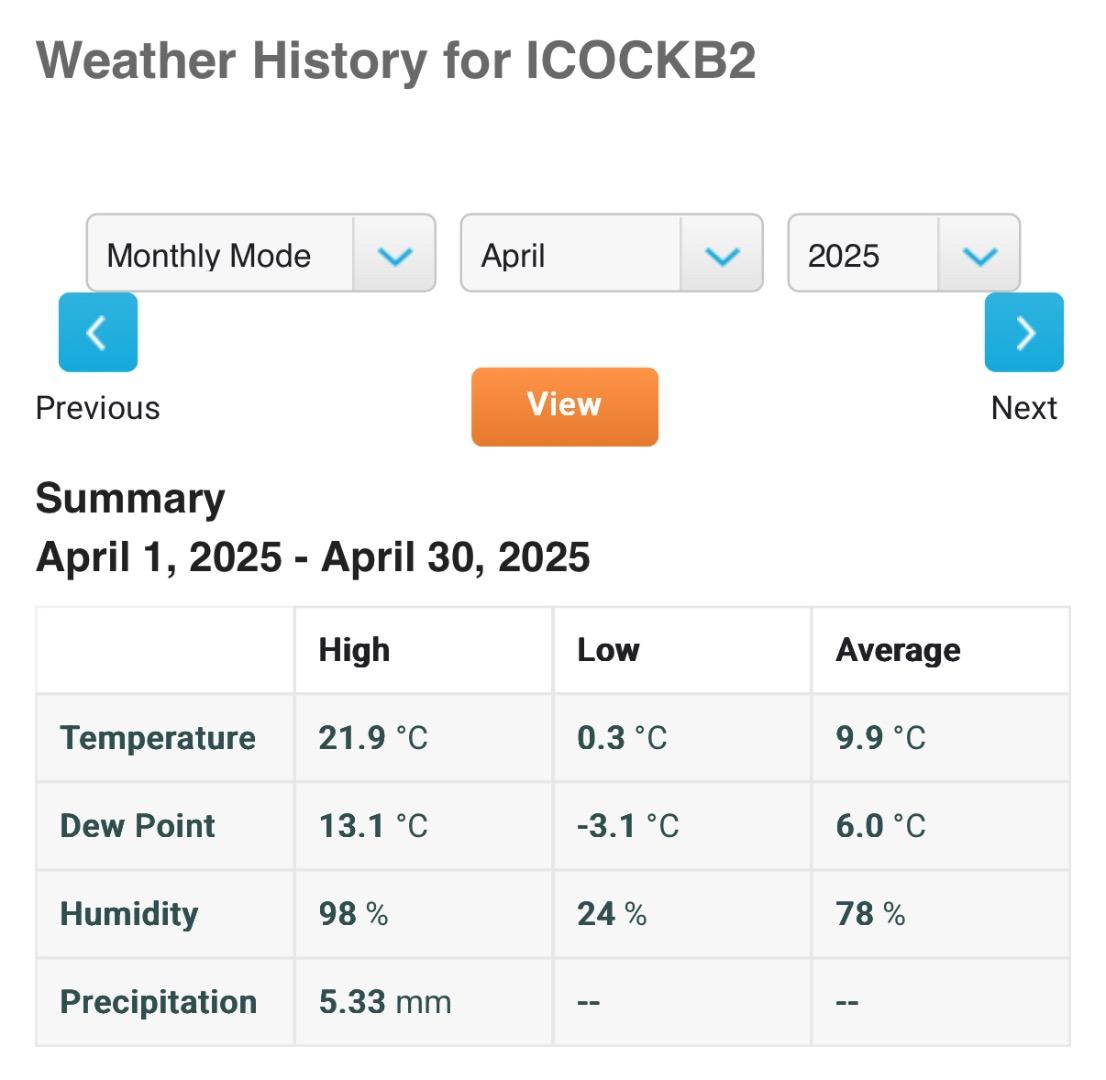The image size is (1106, 1080).
Task: Select the Precipitation row label
Action: [x=159, y=1002]
